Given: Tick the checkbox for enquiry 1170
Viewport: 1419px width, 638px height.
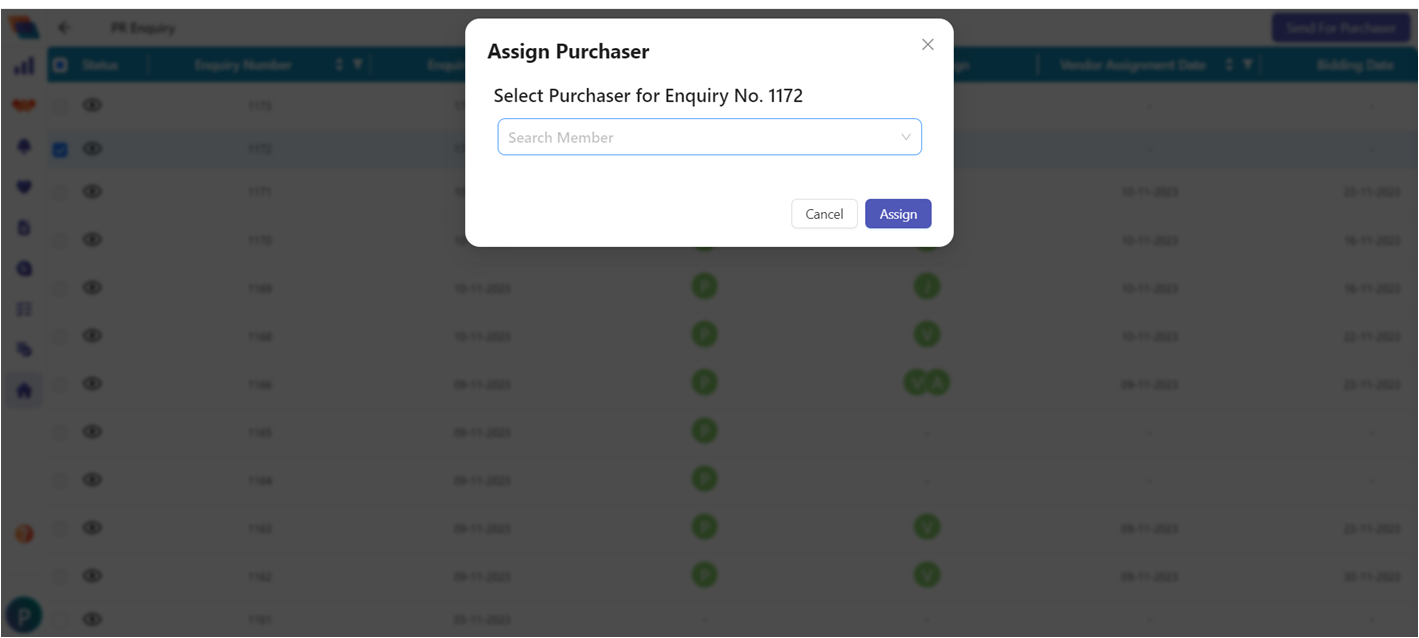Looking at the screenshot, I should tap(60, 240).
